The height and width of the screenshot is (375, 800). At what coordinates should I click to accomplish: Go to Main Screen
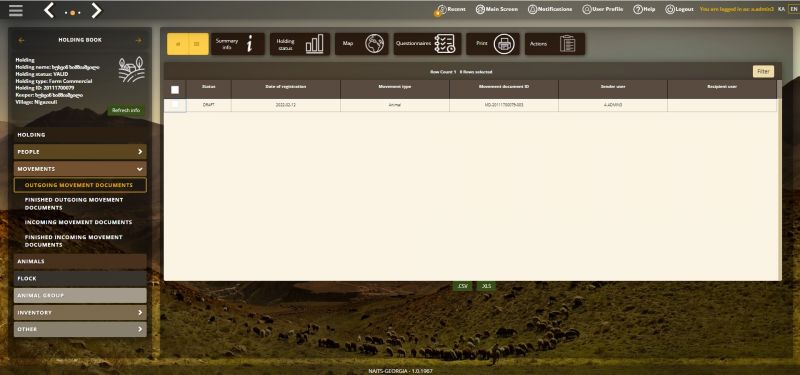tap(497, 9)
